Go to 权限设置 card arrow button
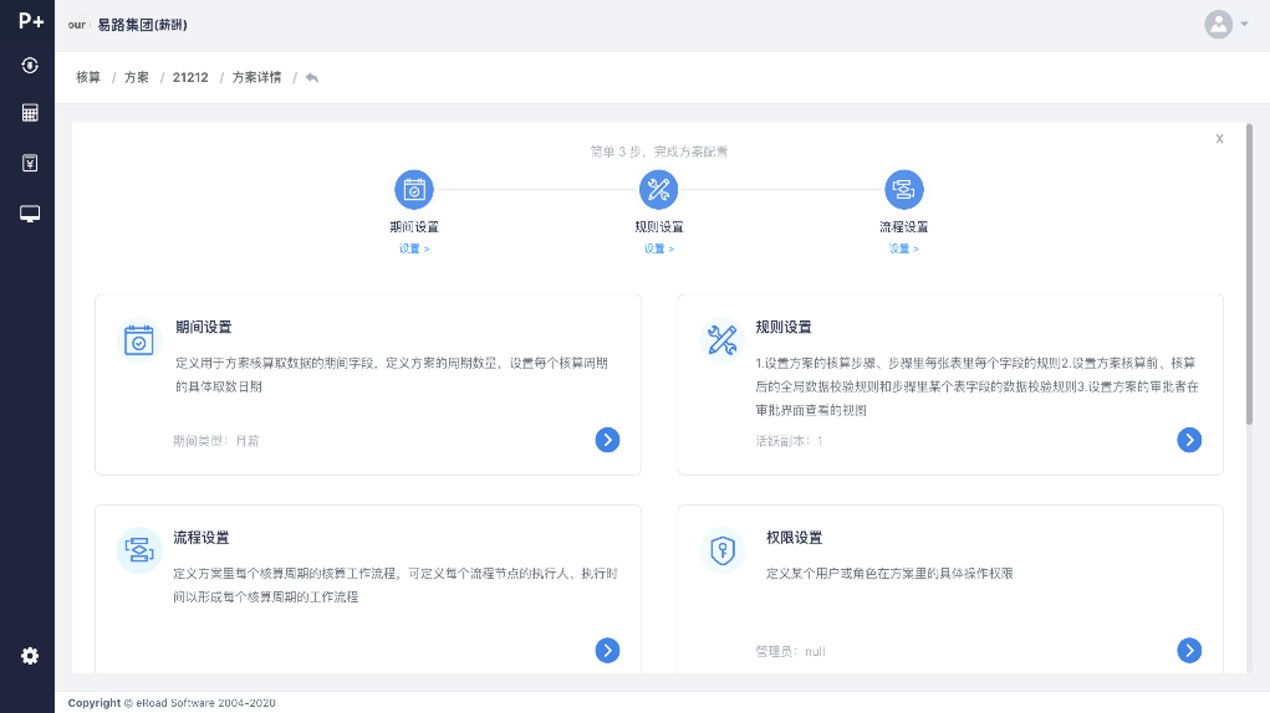 (1189, 650)
